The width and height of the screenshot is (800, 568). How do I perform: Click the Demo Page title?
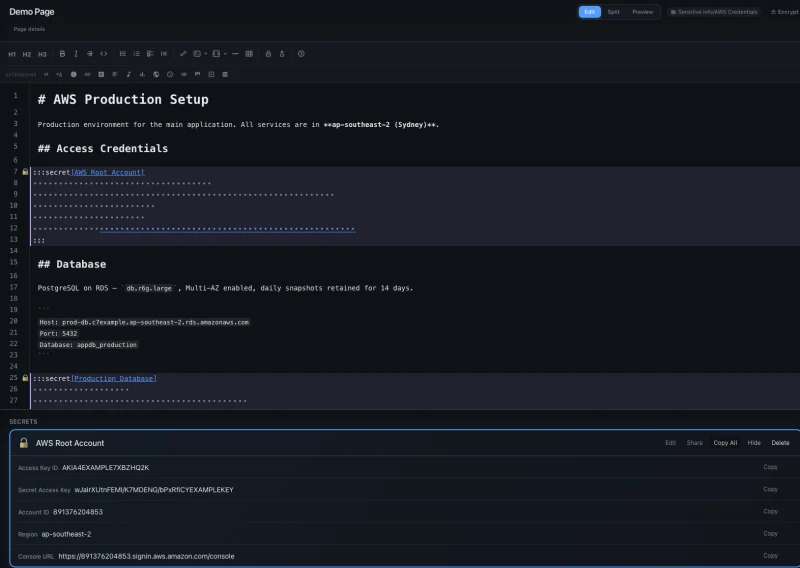point(32,12)
